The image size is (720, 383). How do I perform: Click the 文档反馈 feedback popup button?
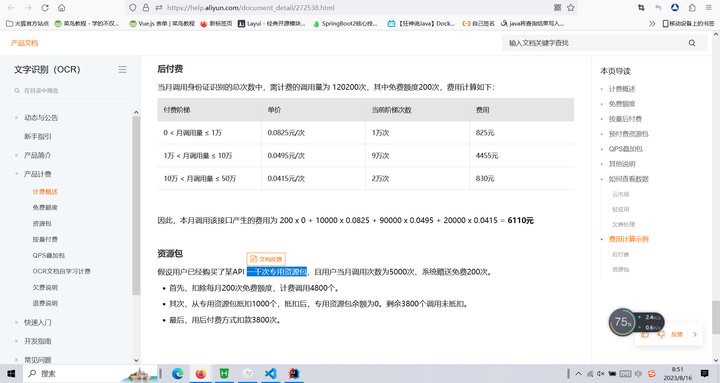[266, 259]
